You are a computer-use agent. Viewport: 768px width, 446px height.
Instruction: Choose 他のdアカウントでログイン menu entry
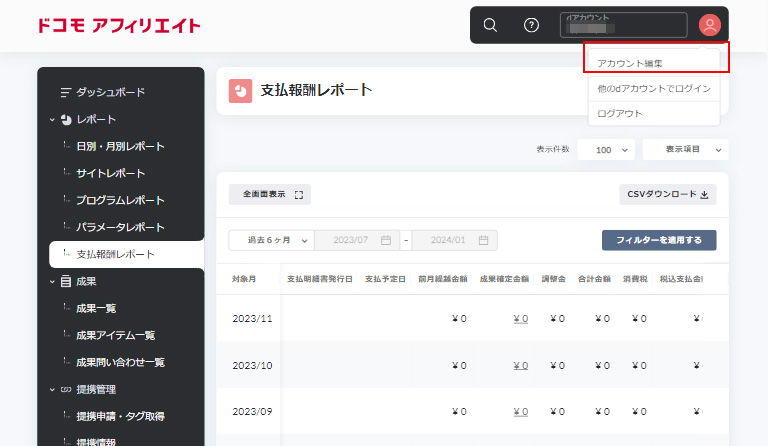click(654, 89)
